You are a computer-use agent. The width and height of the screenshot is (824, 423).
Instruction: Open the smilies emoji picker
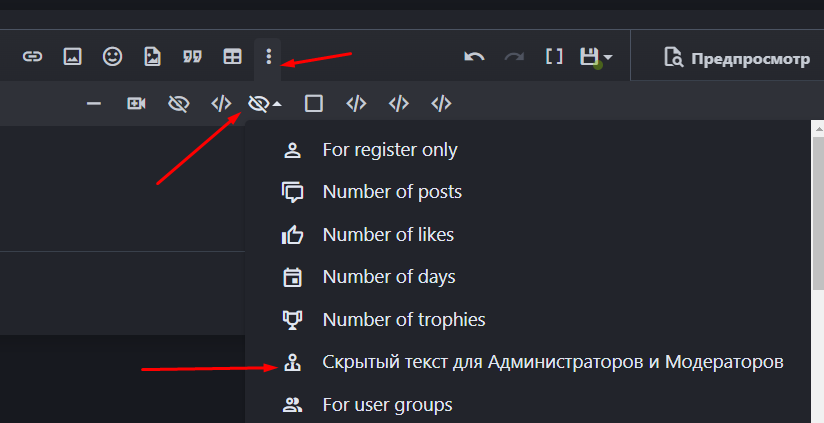[112, 57]
